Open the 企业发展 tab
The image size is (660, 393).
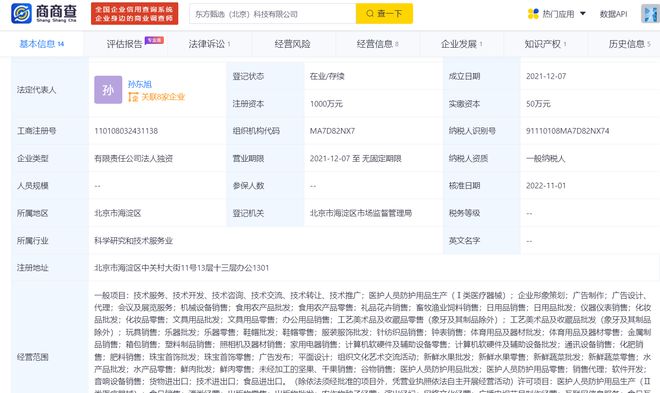click(461, 44)
